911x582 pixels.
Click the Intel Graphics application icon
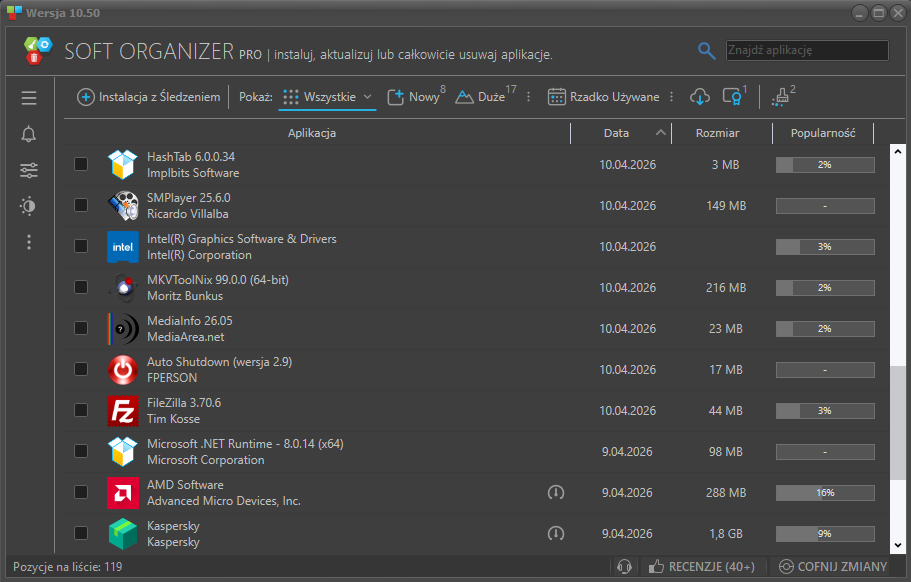pos(123,247)
